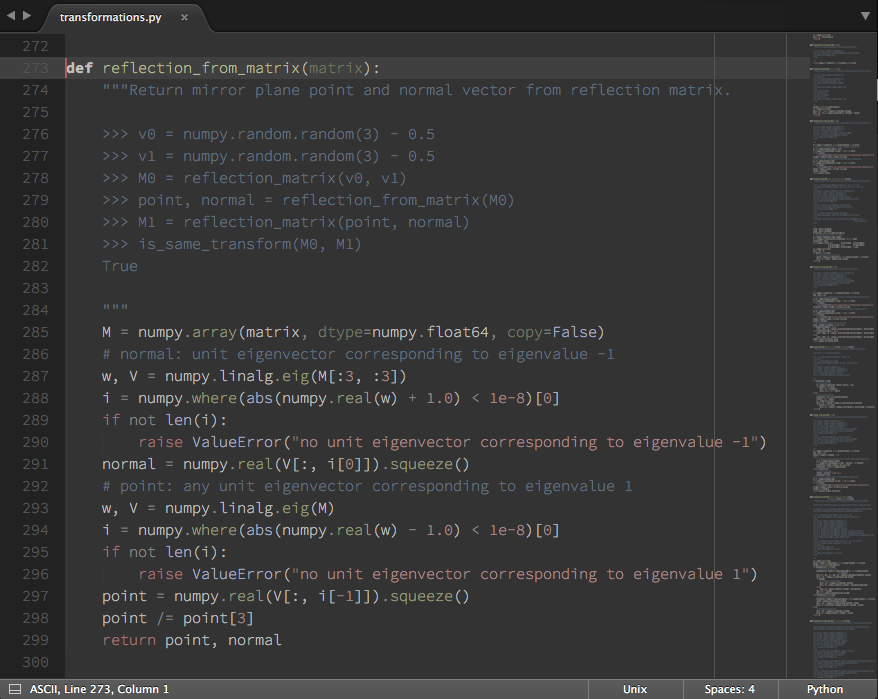878x699 pixels.
Task: Click the 'return point, normal' line
Action: tap(192, 640)
